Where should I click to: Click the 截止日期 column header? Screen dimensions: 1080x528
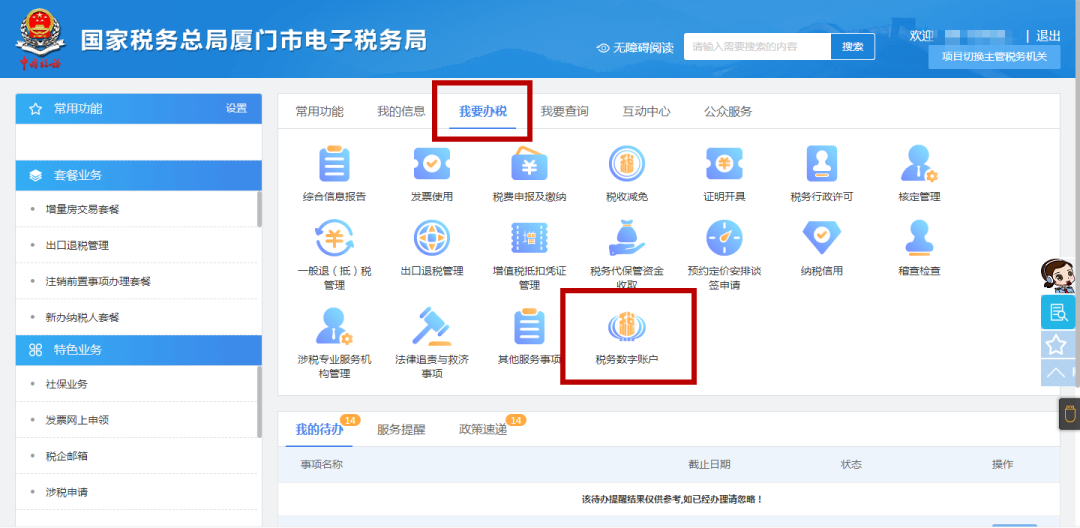[x=709, y=464]
